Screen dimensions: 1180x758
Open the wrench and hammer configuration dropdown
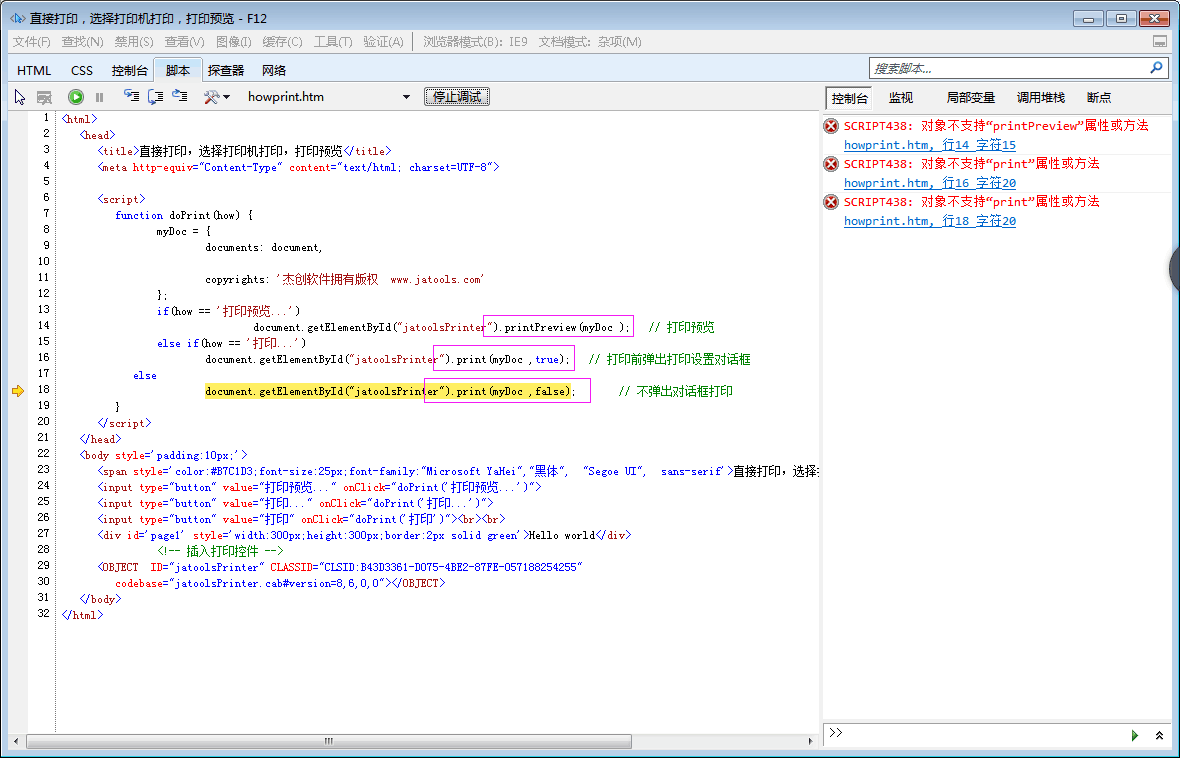click(217, 97)
